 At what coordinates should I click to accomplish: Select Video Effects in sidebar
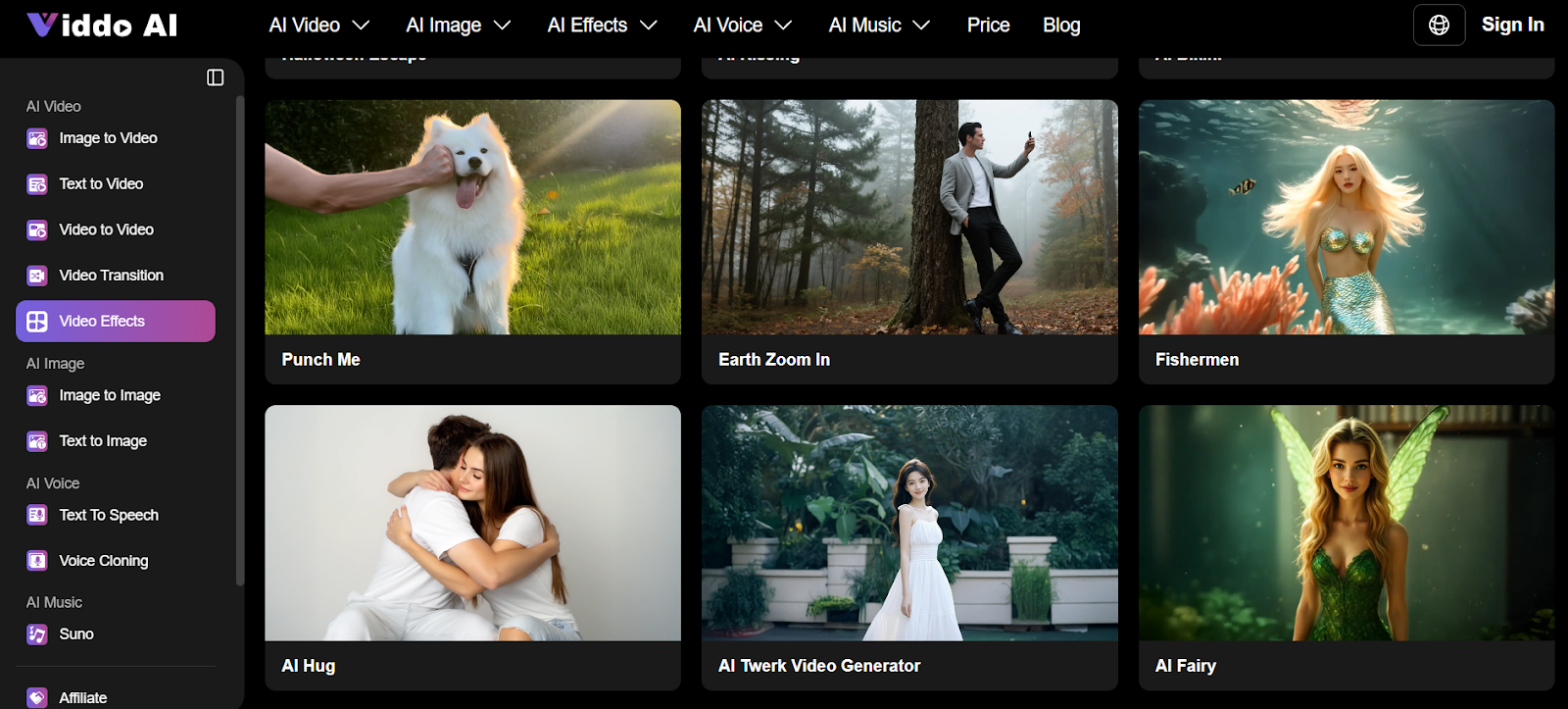(x=116, y=322)
